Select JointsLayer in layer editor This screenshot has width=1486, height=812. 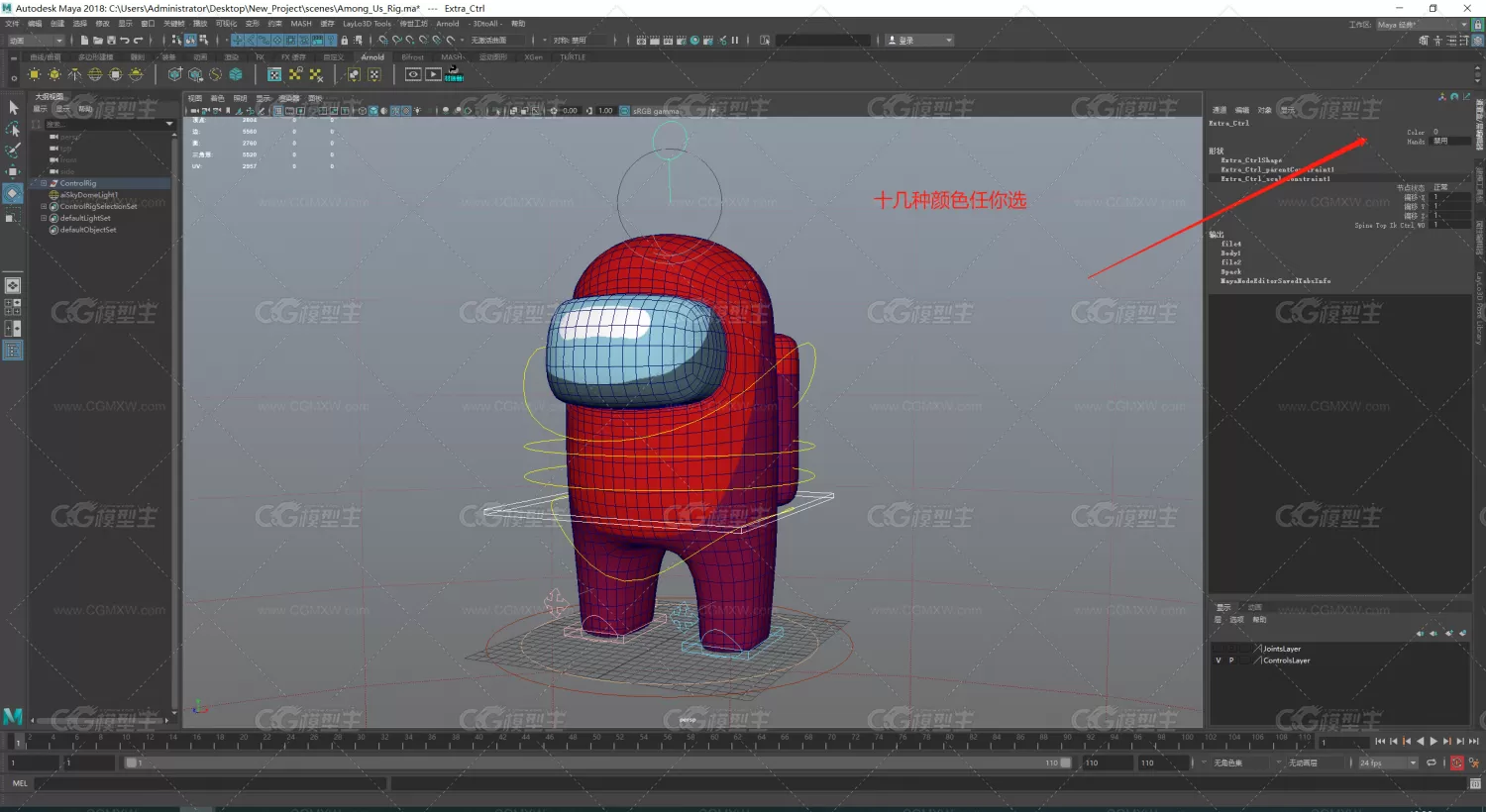[x=1282, y=649]
